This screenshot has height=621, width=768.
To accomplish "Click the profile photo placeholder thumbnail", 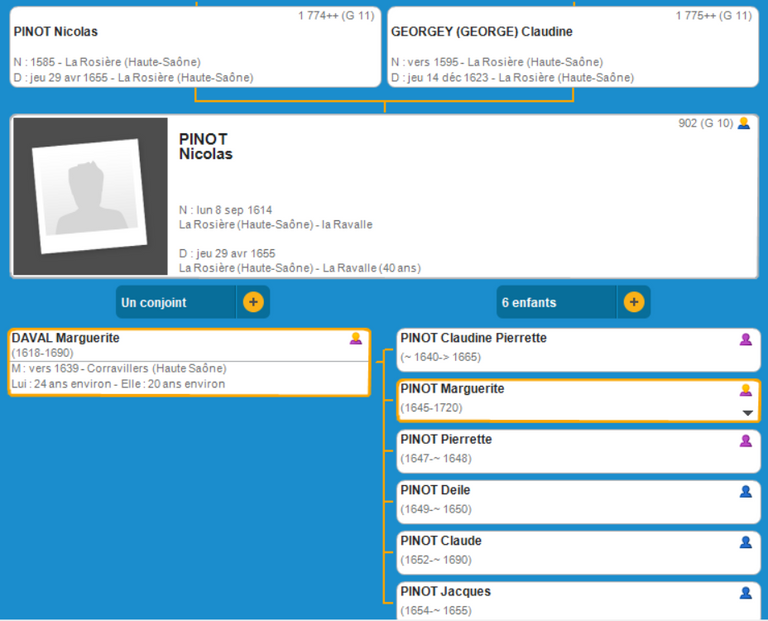I will (x=90, y=197).
